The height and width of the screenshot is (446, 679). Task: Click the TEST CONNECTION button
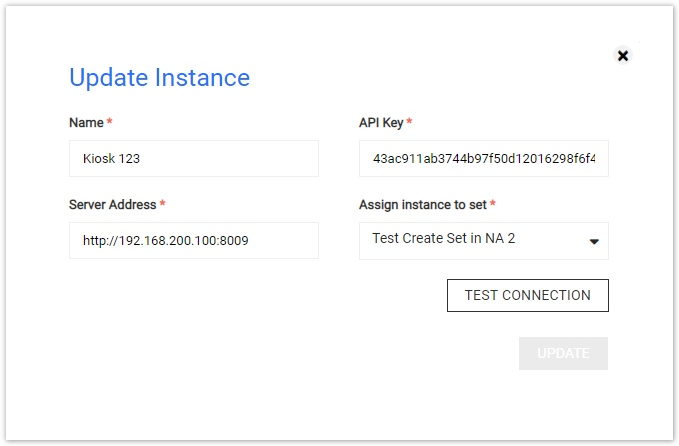point(527,295)
